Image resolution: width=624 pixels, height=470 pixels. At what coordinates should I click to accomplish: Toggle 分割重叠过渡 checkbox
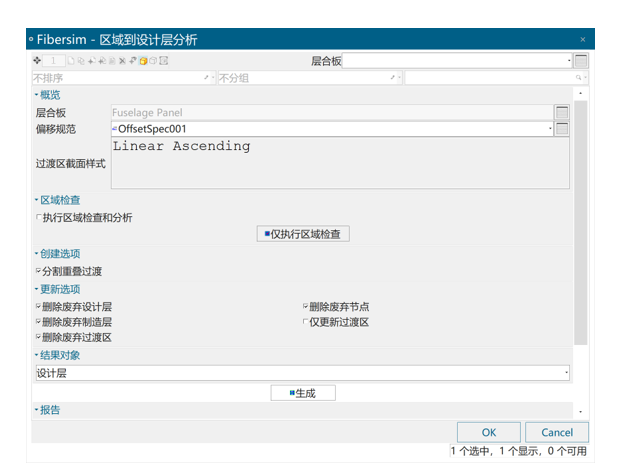(x=39, y=271)
